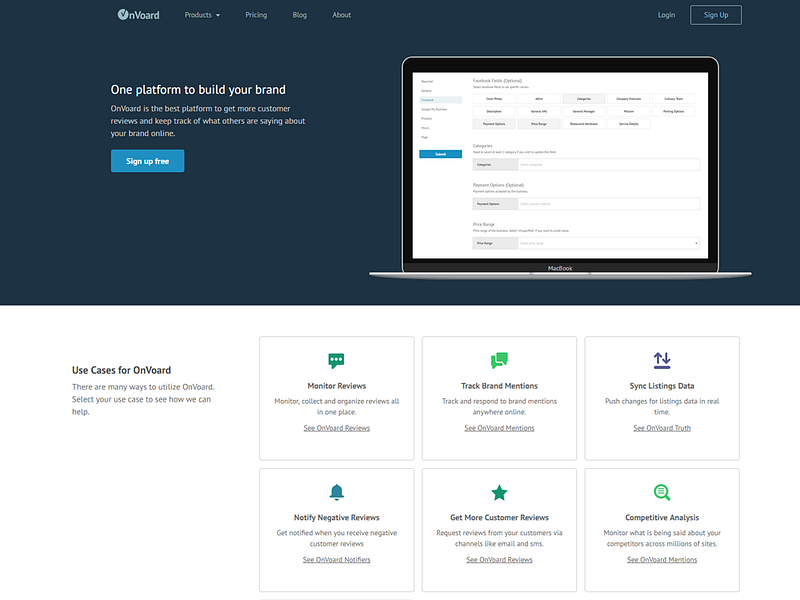Click the OnVoard logo

pyautogui.click(x=138, y=15)
